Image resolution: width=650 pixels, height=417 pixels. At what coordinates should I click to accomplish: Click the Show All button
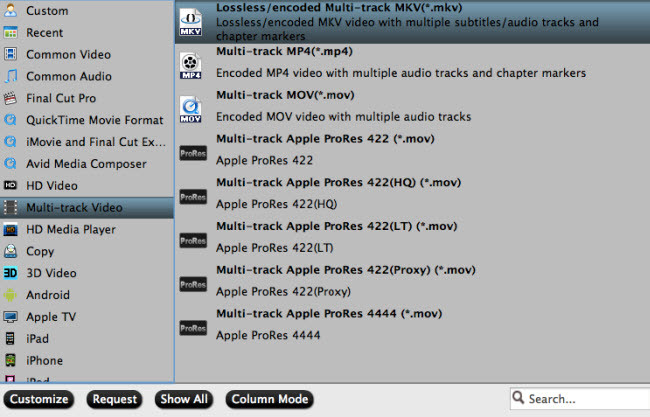coord(184,399)
